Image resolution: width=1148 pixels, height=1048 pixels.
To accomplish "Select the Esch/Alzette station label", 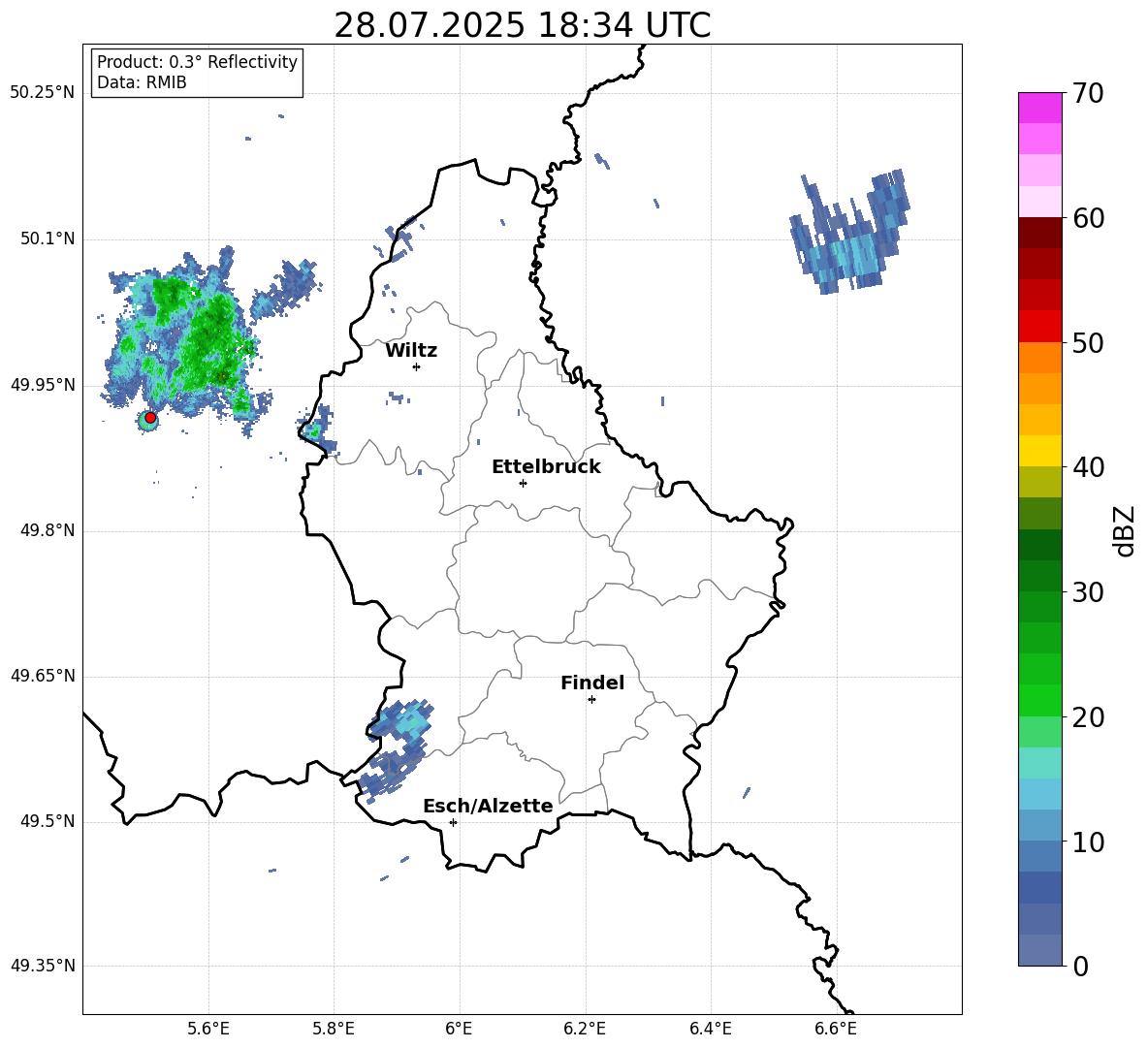I will (x=488, y=806).
